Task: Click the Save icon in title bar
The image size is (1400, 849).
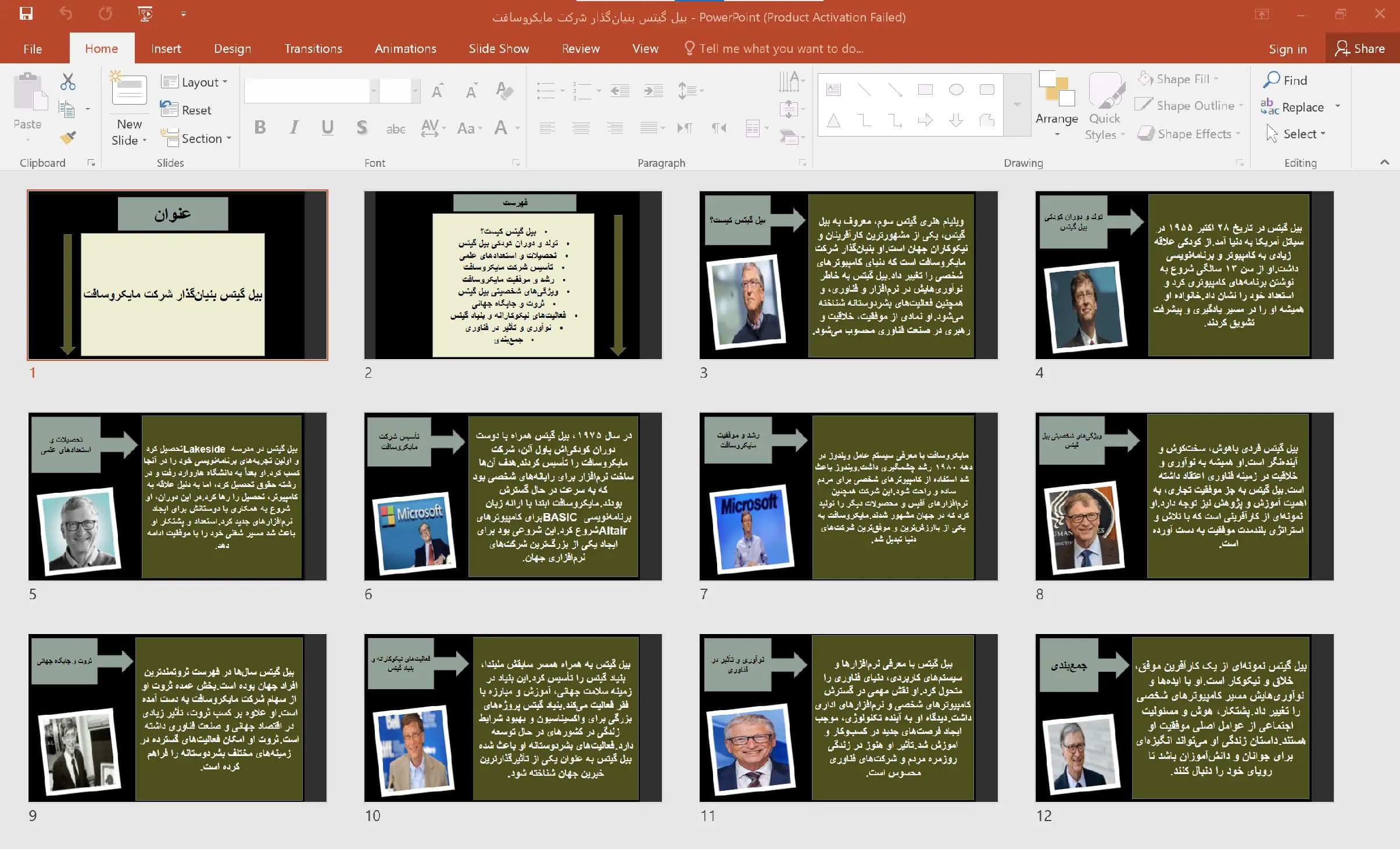Action: pos(26,13)
